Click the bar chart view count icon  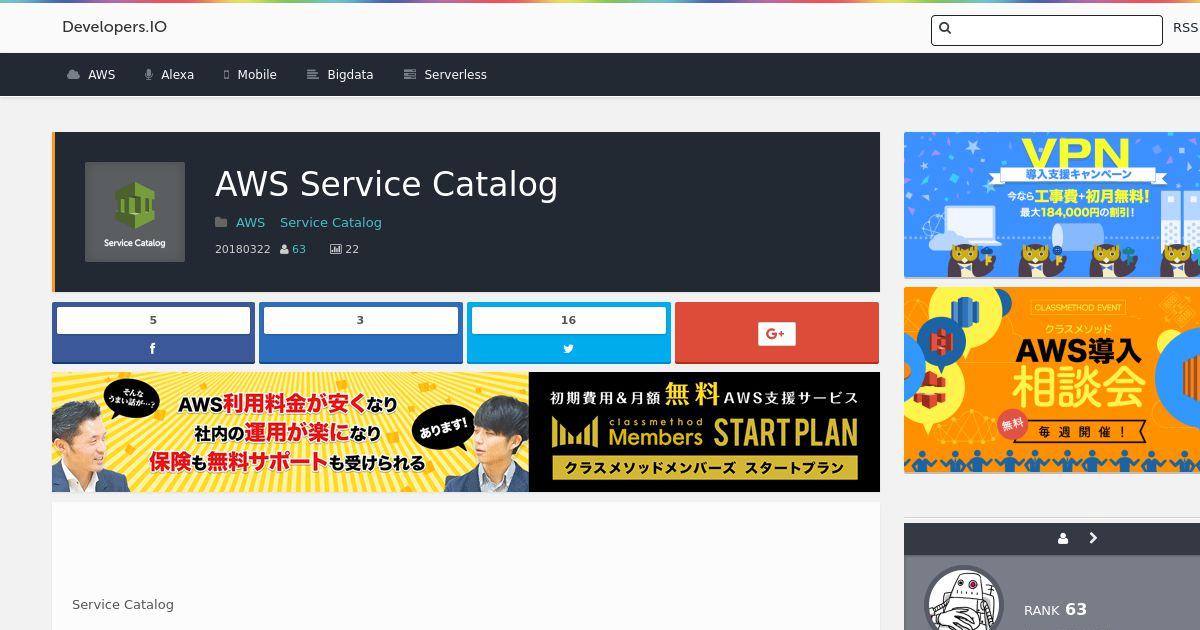point(335,250)
